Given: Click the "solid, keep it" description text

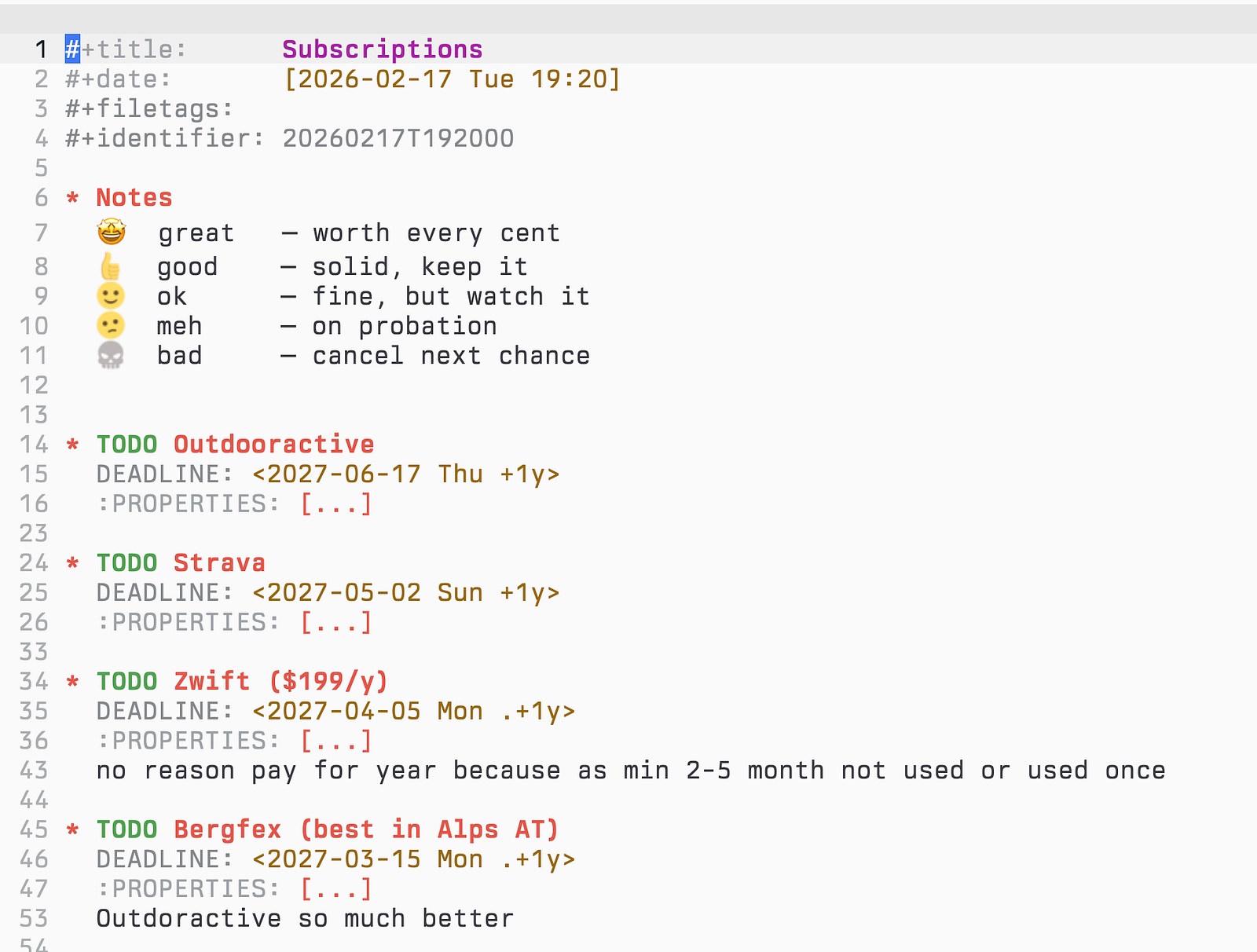Looking at the screenshot, I should (x=420, y=267).
